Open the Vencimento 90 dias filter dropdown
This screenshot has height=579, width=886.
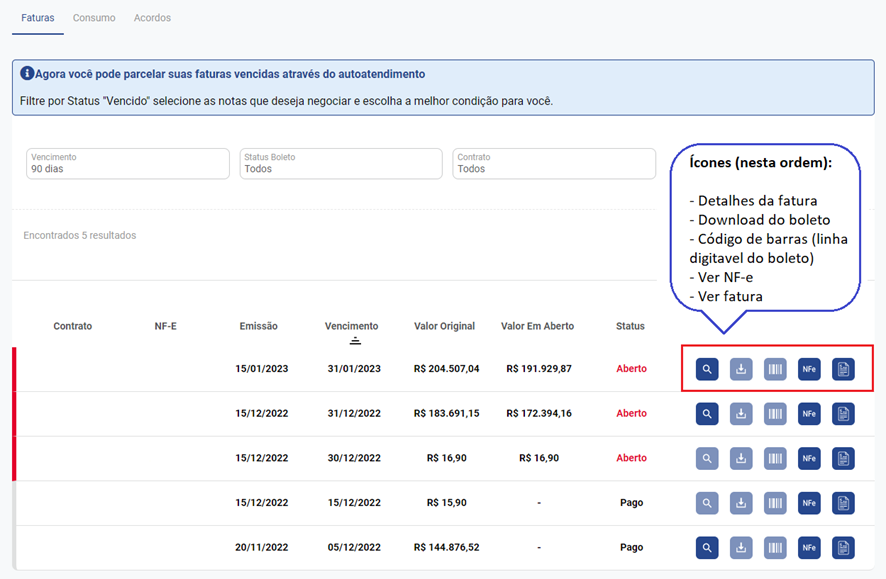pyautogui.click(x=128, y=164)
